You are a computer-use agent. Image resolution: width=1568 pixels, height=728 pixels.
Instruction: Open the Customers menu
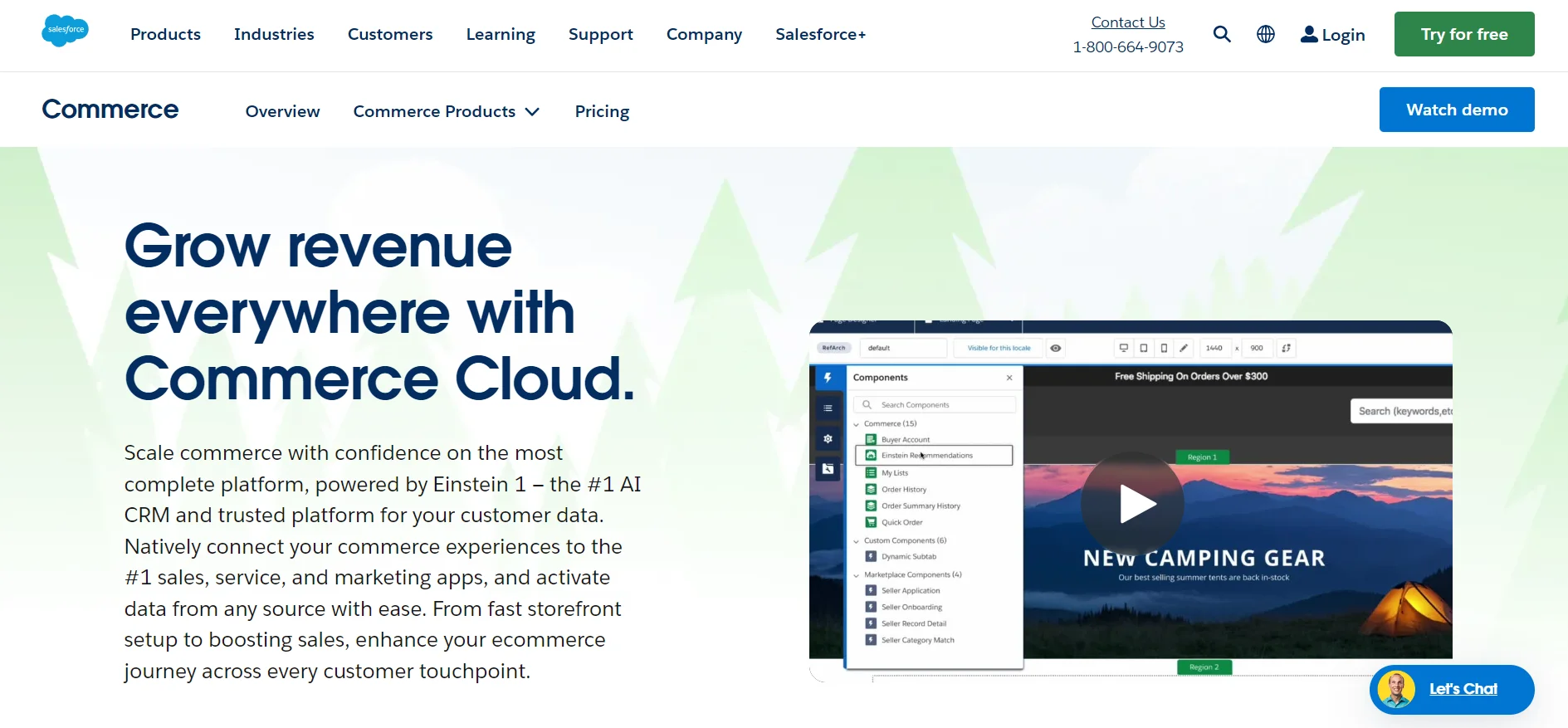(390, 34)
